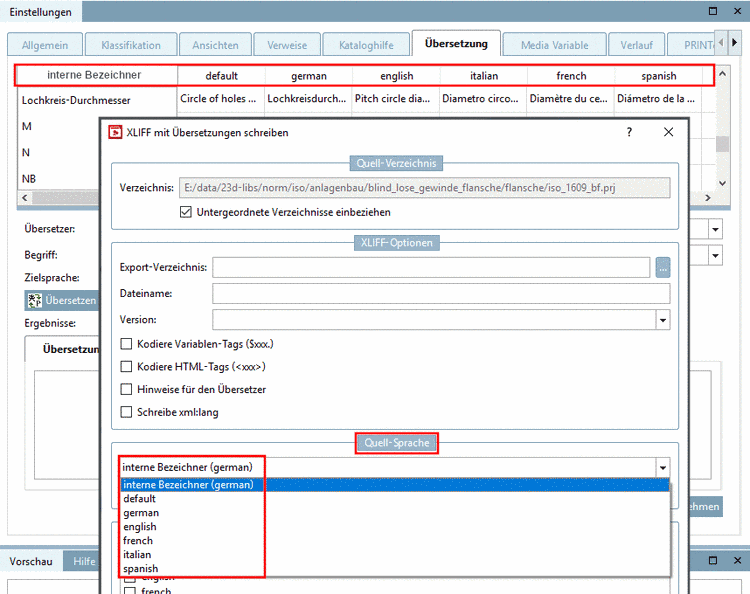Select the 'NB' row in table

58,178
